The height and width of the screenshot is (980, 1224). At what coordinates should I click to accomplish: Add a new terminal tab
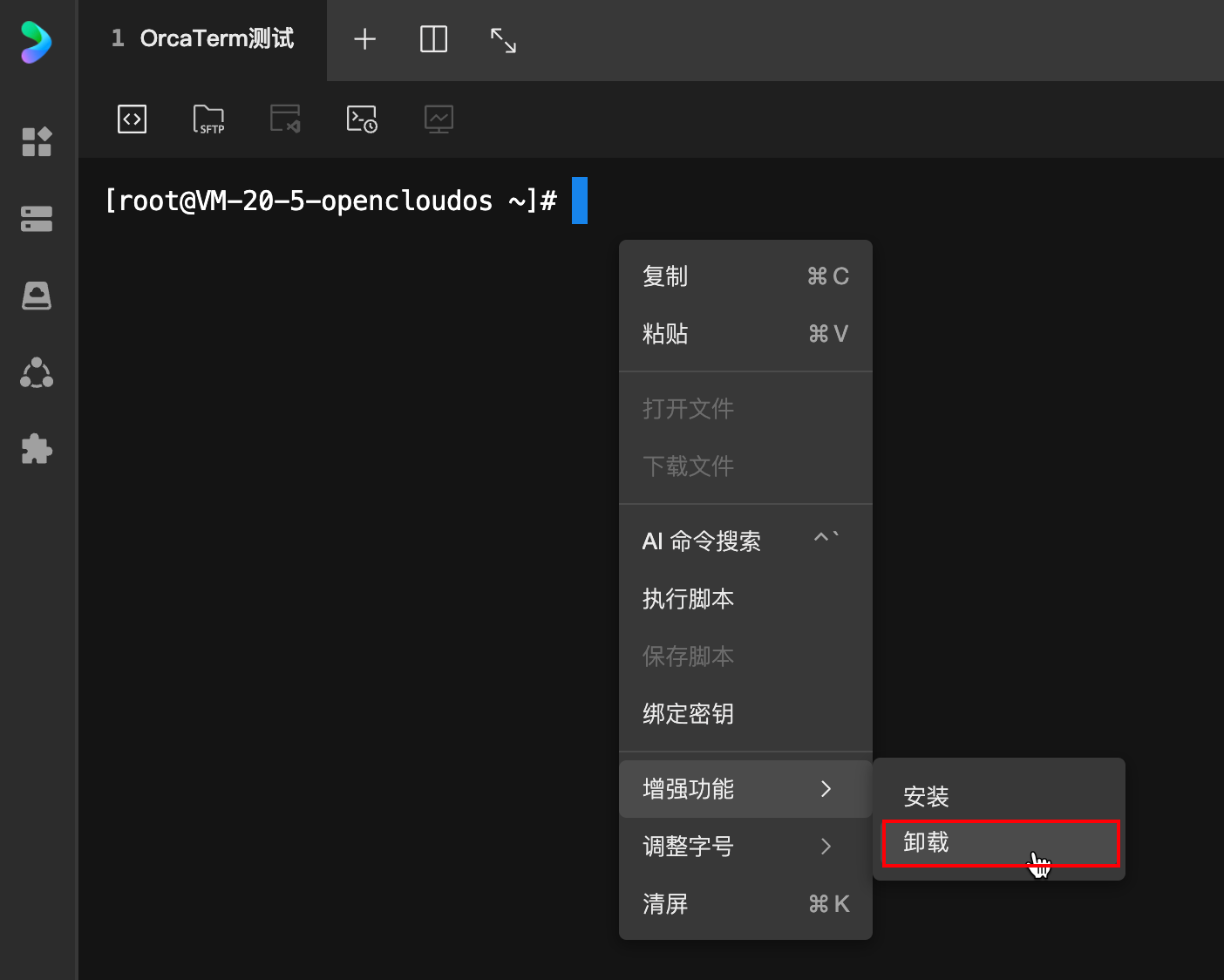tap(364, 39)
